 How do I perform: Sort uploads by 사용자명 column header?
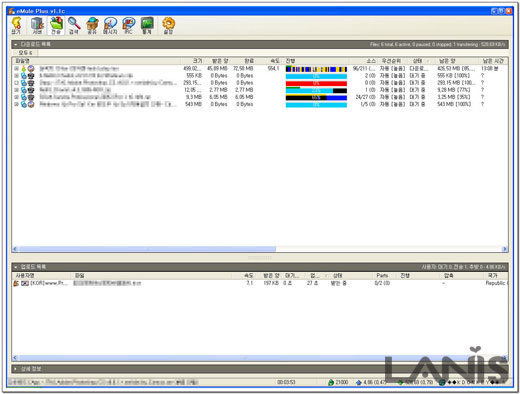click(42, 276)
